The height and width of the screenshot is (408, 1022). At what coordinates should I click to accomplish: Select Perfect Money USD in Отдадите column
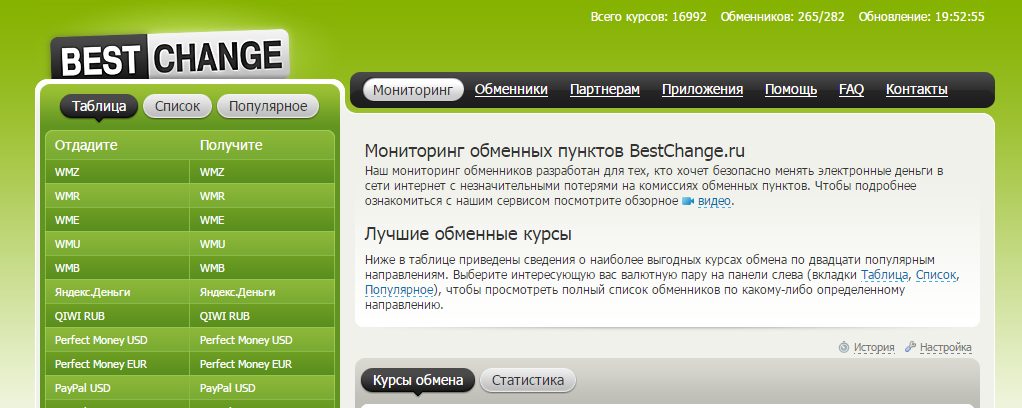(x=117, y=340)
